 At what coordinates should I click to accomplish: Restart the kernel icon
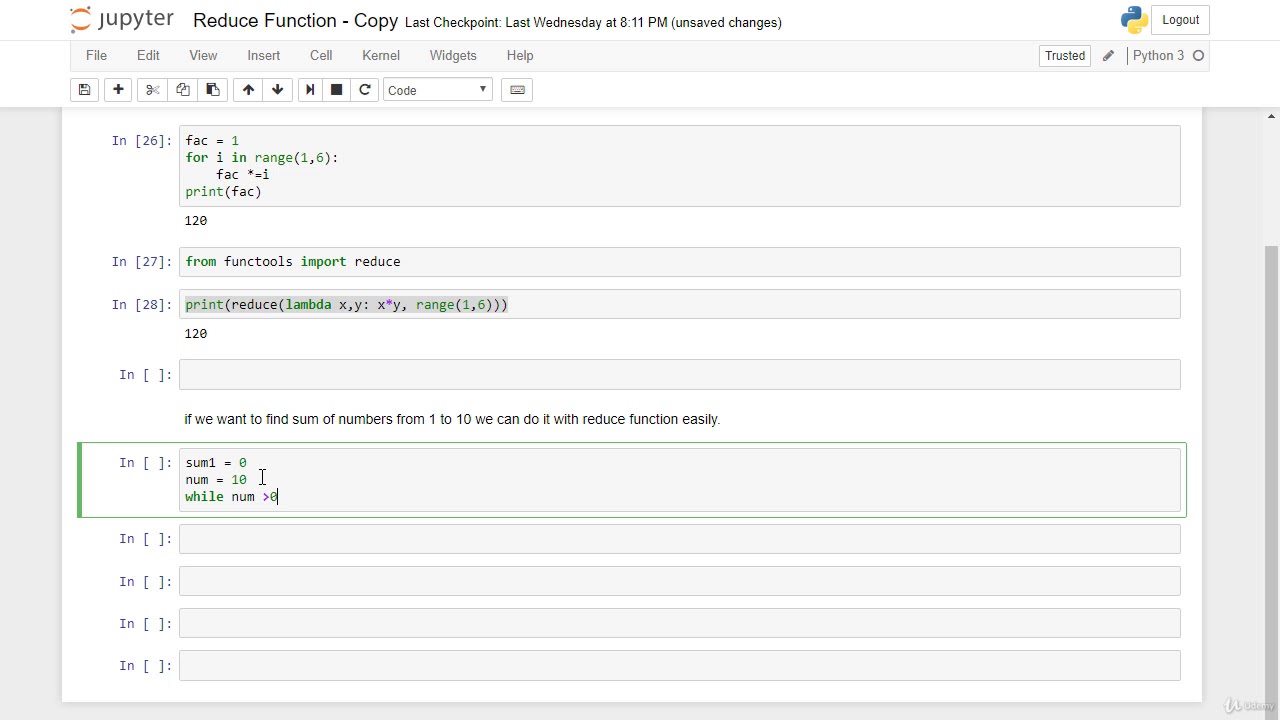(365, 90)
